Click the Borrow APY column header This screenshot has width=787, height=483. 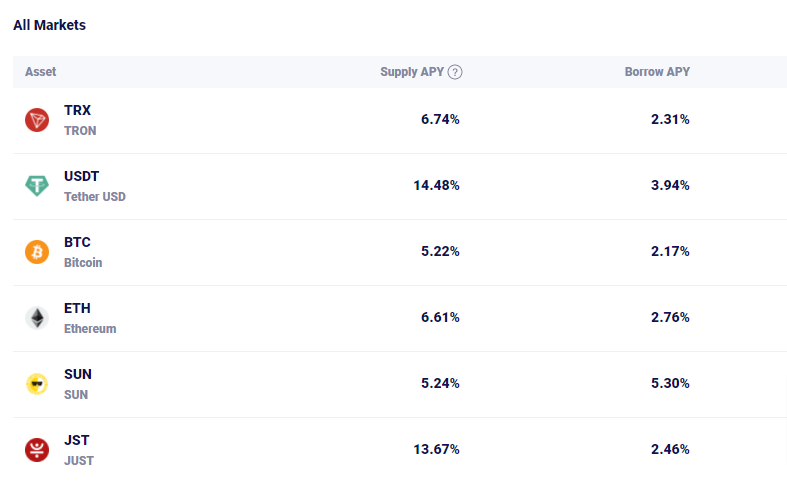pos(657,72)
